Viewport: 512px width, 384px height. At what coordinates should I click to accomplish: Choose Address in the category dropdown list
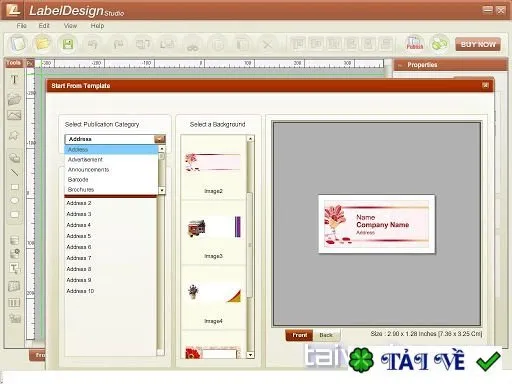click(x=111, y=150)
